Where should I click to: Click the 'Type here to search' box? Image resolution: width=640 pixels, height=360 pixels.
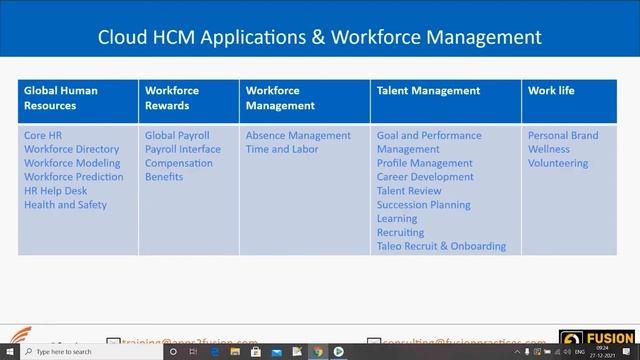(91, 351)
